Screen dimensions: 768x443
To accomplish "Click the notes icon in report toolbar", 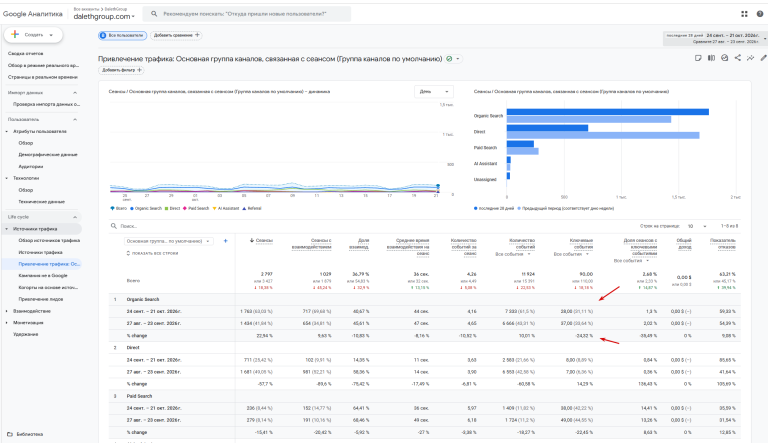I will coord(698,58).
